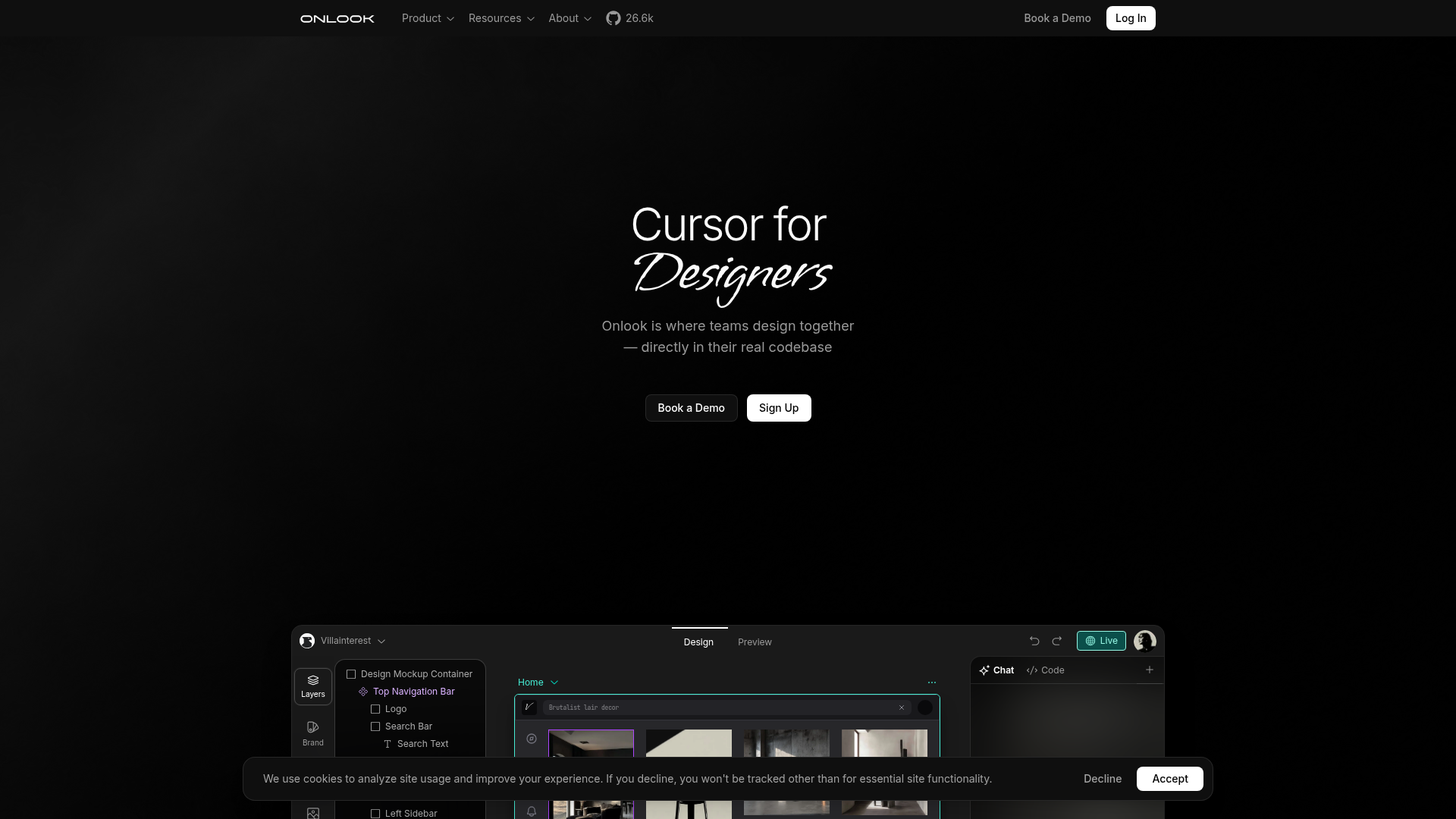The image size is (1456, 819).
Task: Click the compass icon in mockup sidebar
Action: coord(532,739)
